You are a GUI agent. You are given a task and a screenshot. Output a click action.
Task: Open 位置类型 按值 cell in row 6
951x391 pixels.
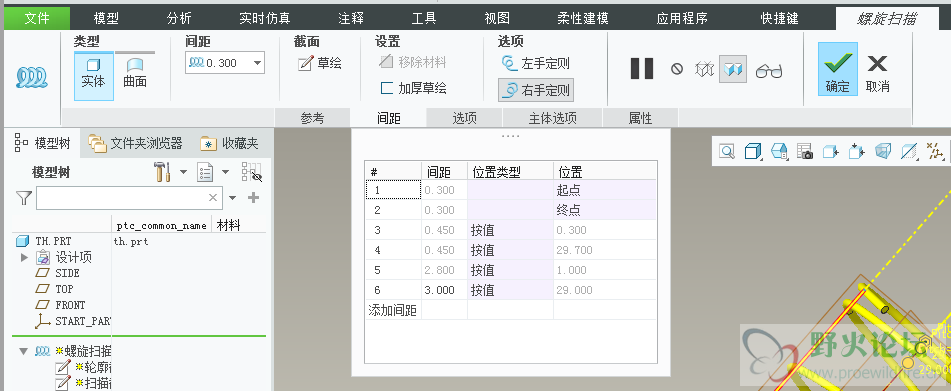(x=510, y=290)
